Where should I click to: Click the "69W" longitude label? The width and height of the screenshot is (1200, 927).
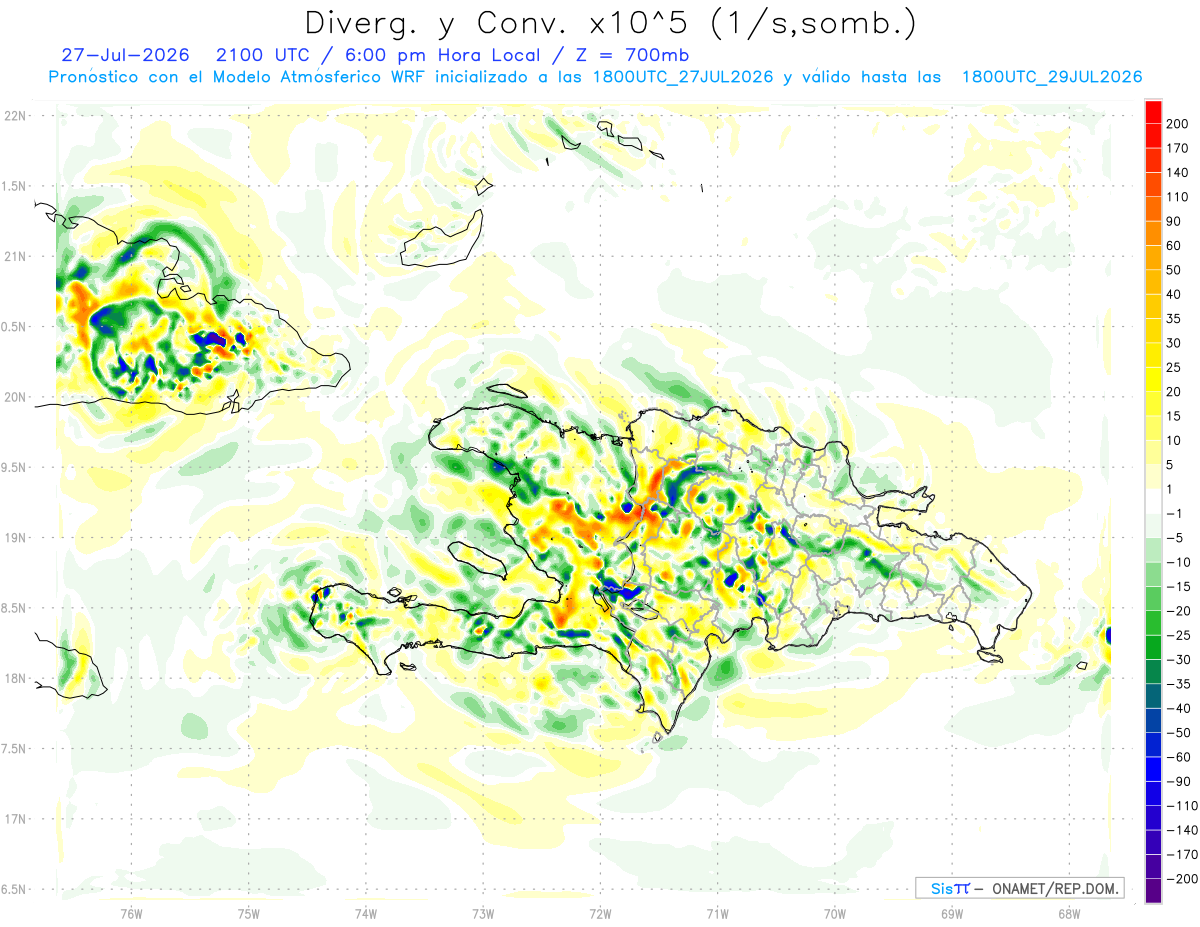tap(952, 913)
